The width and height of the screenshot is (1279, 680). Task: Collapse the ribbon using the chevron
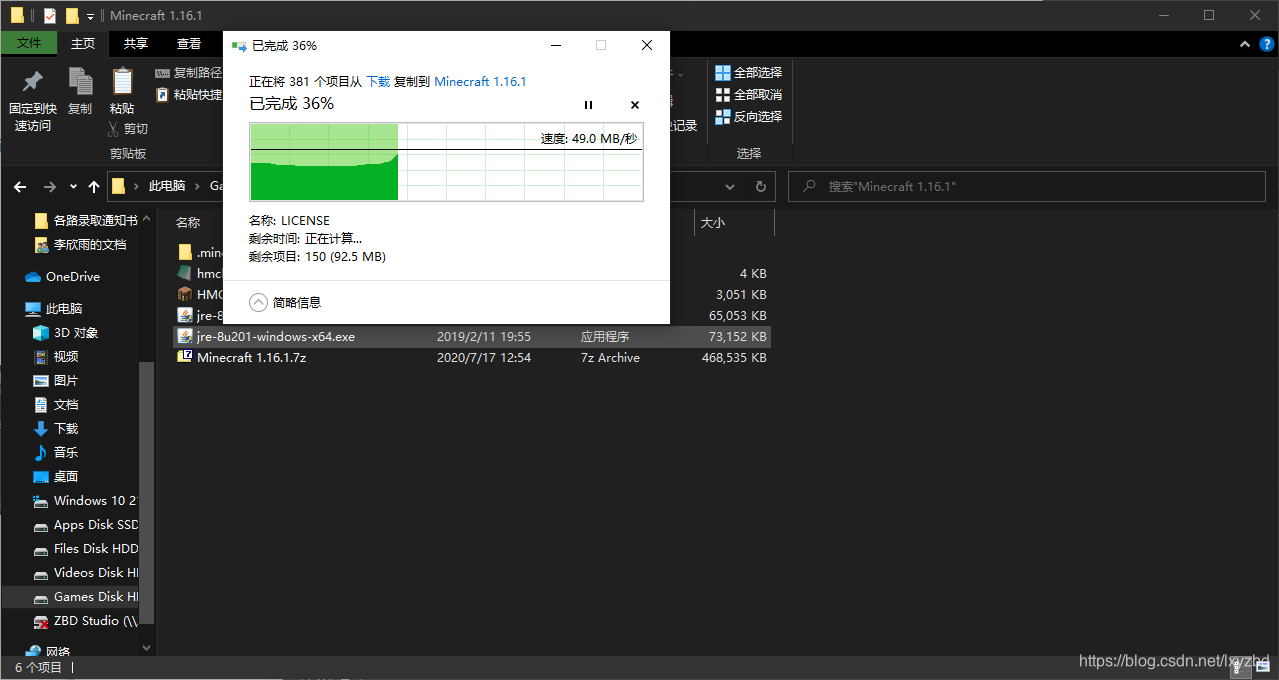click(x=1244, y=44)
